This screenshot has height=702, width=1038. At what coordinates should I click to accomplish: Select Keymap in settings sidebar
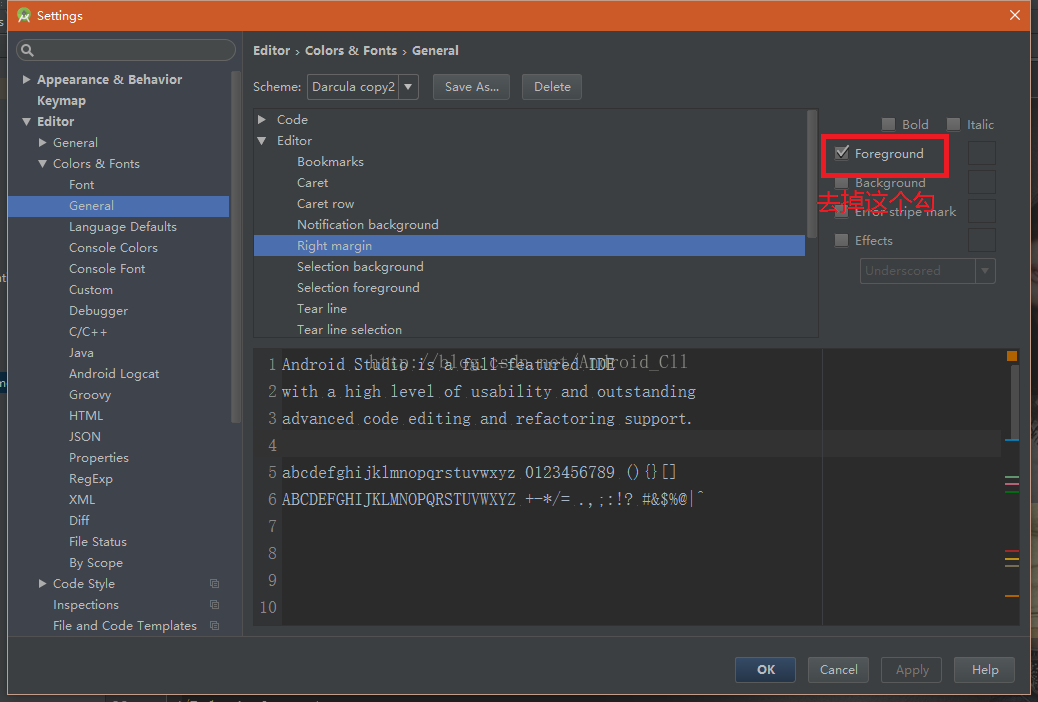coord(61,101)
